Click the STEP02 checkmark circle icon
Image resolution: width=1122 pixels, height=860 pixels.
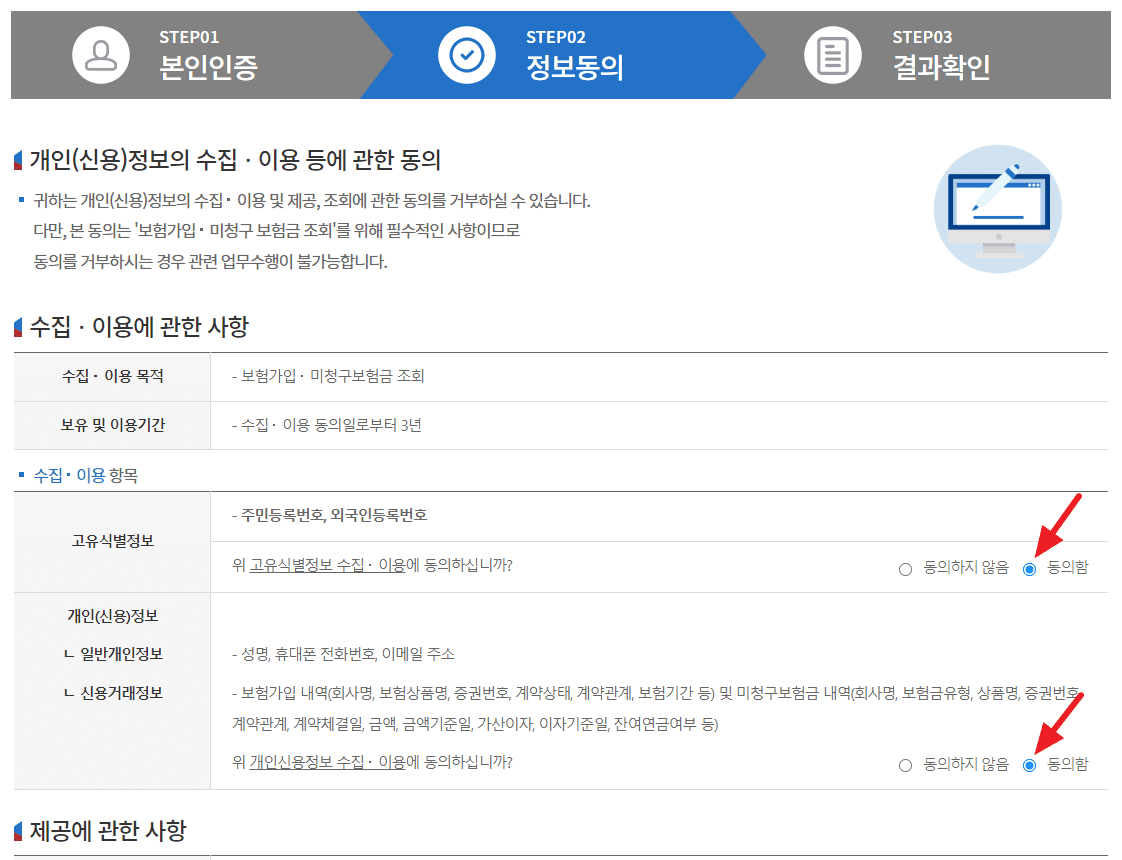click(467, 55)
